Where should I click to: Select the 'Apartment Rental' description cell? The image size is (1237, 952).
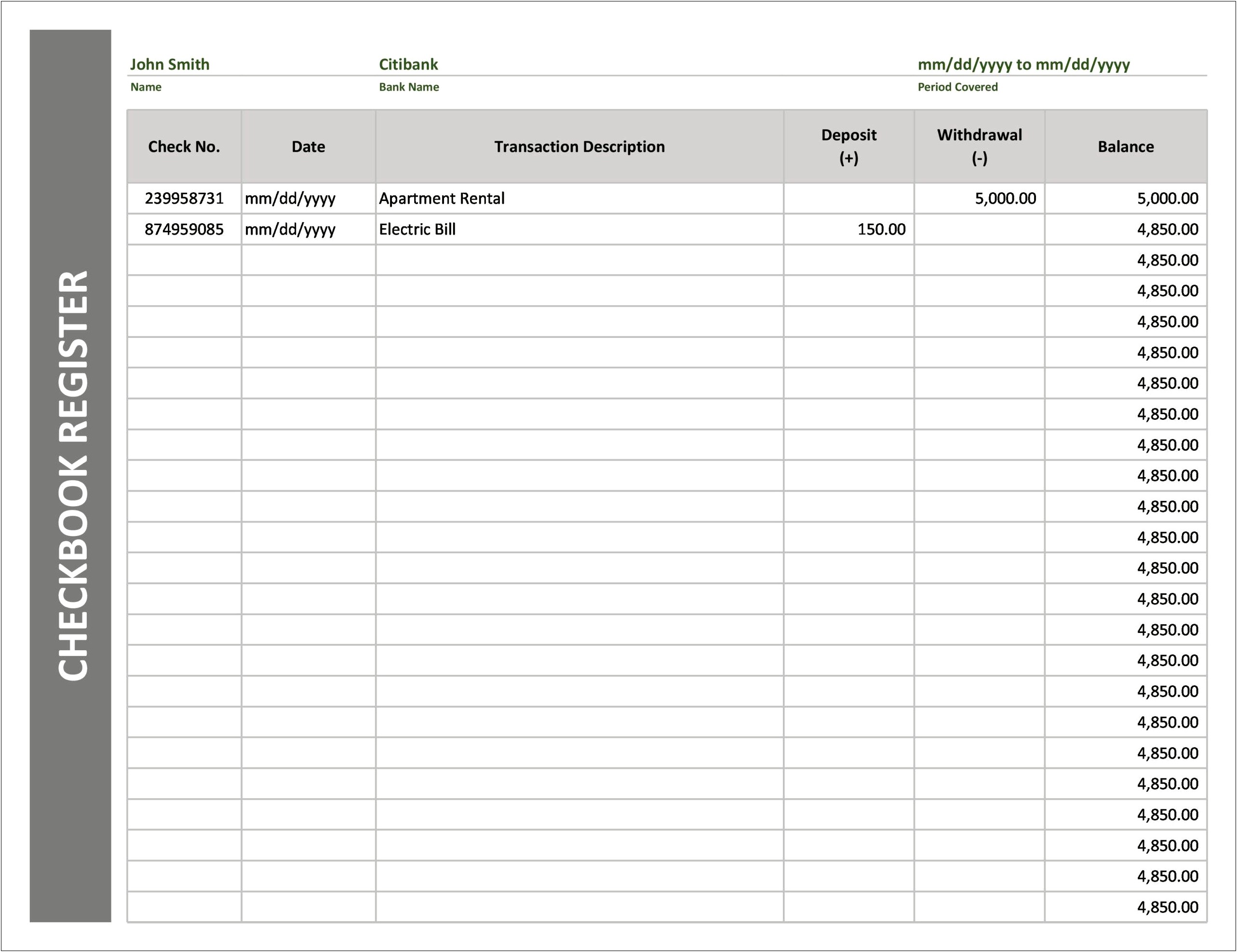(x=579, y=199)
